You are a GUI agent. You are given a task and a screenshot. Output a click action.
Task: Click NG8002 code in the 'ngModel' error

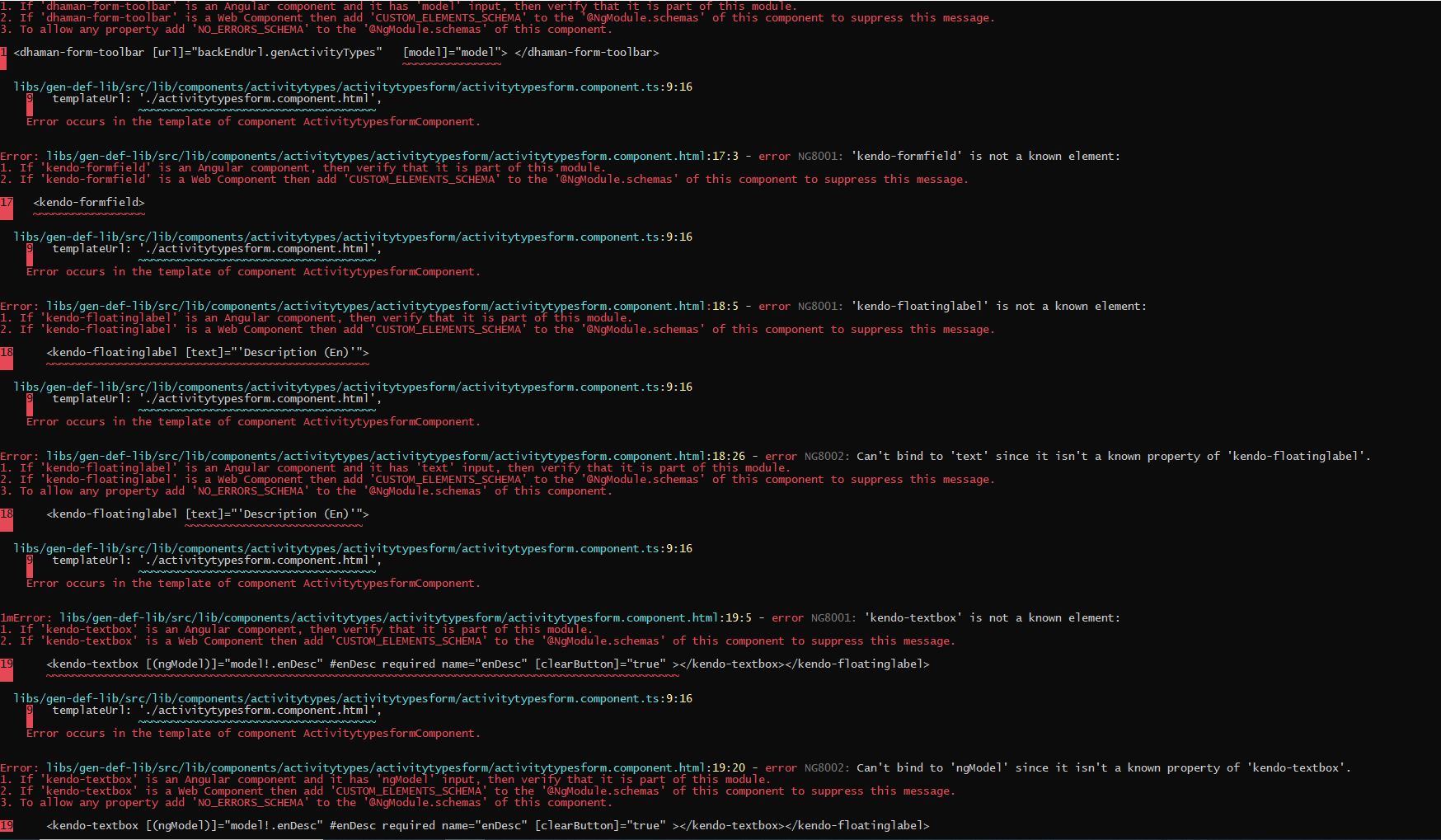point(827,767)
